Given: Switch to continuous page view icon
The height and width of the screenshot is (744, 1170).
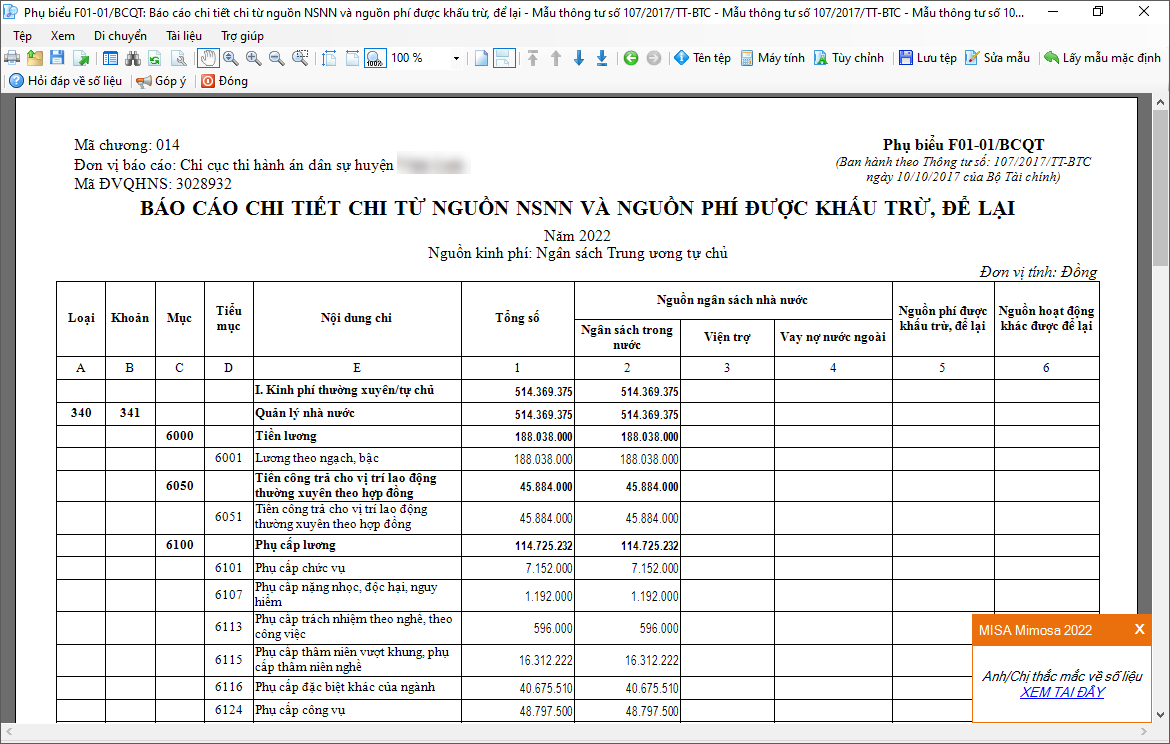Looking at the screenshot, I should pos(504,58).
